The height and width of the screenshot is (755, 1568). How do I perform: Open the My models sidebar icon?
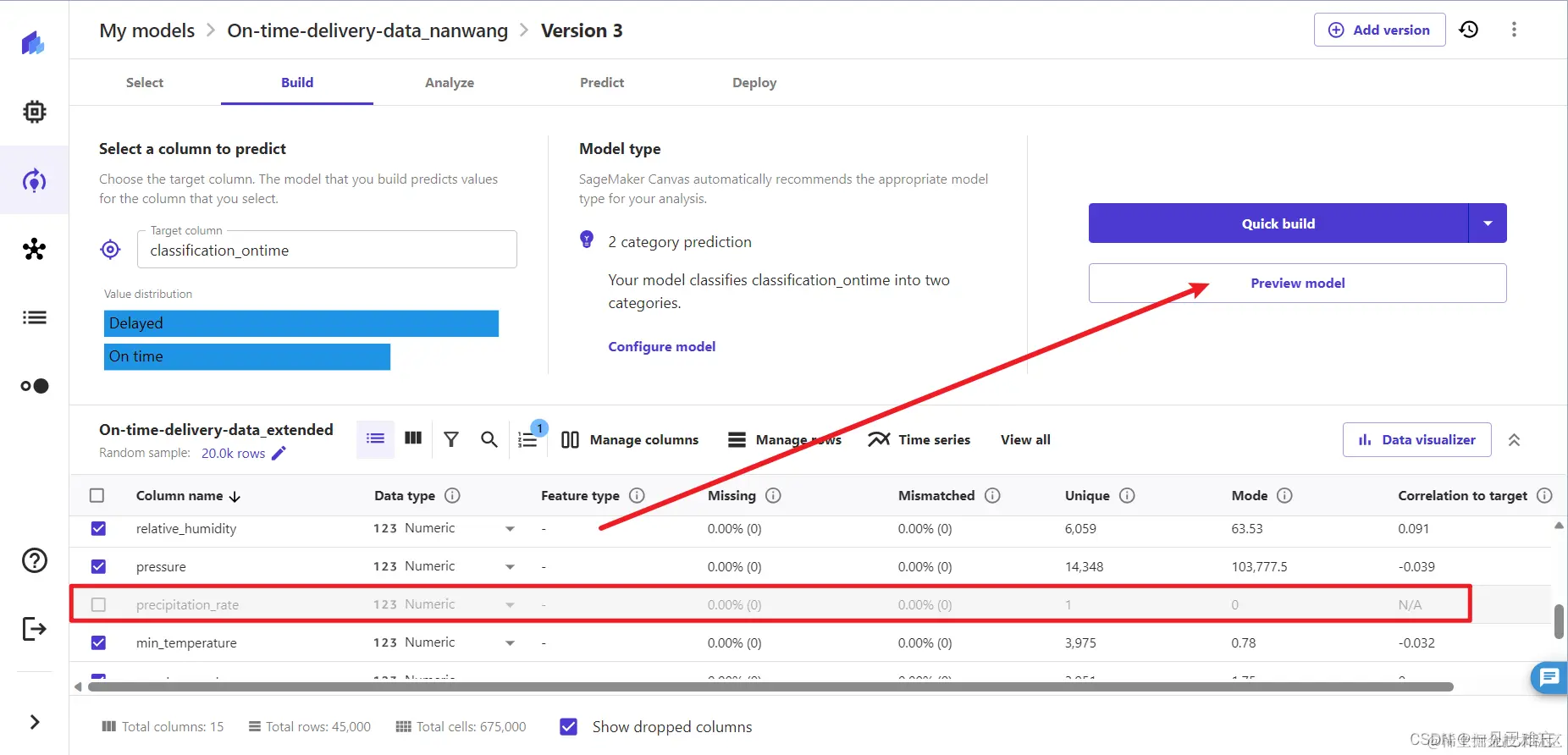click(34, 180)
